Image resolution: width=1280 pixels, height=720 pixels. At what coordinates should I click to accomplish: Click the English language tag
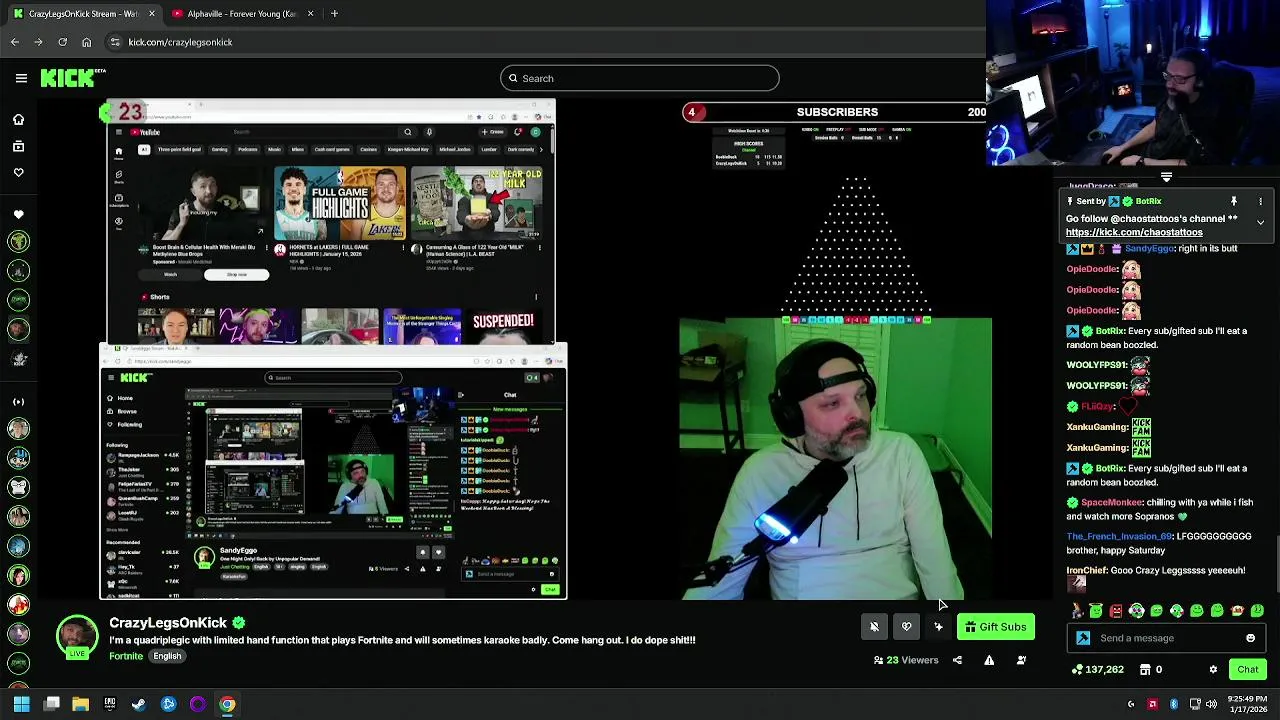(x=167, y=656)
